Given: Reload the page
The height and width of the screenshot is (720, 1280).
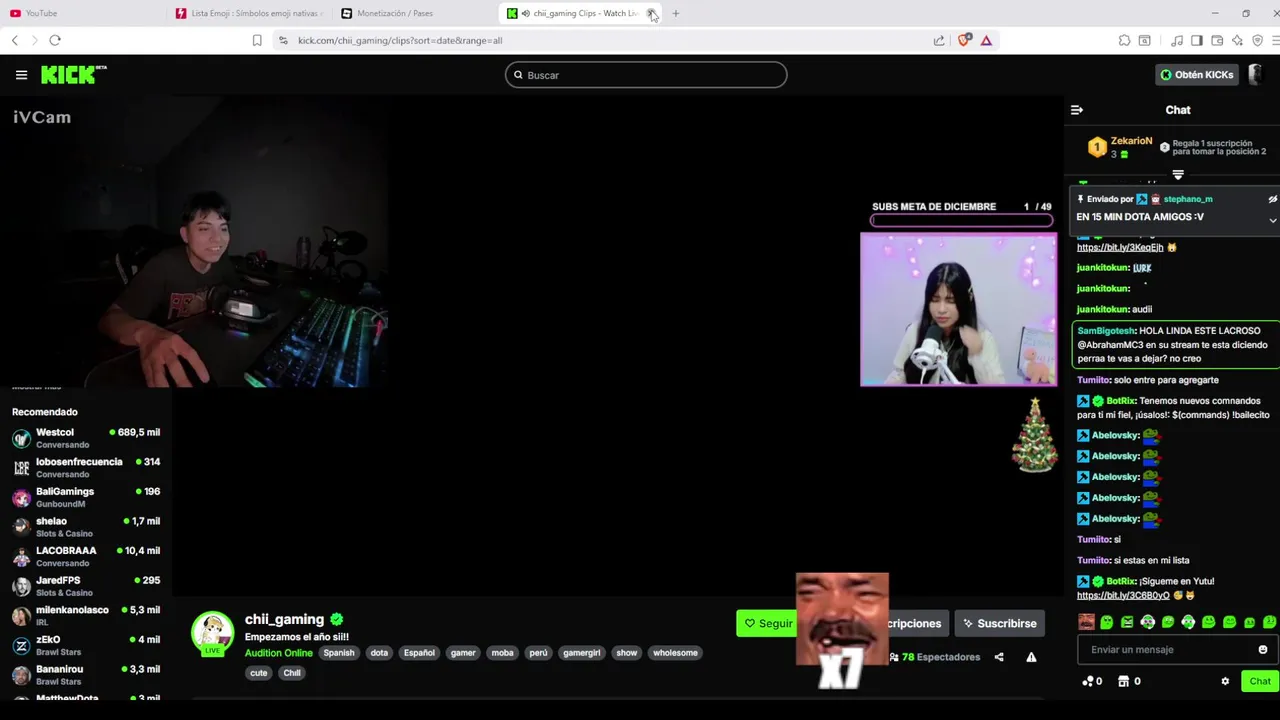Looking at the screenshot, I should (55, 41).
